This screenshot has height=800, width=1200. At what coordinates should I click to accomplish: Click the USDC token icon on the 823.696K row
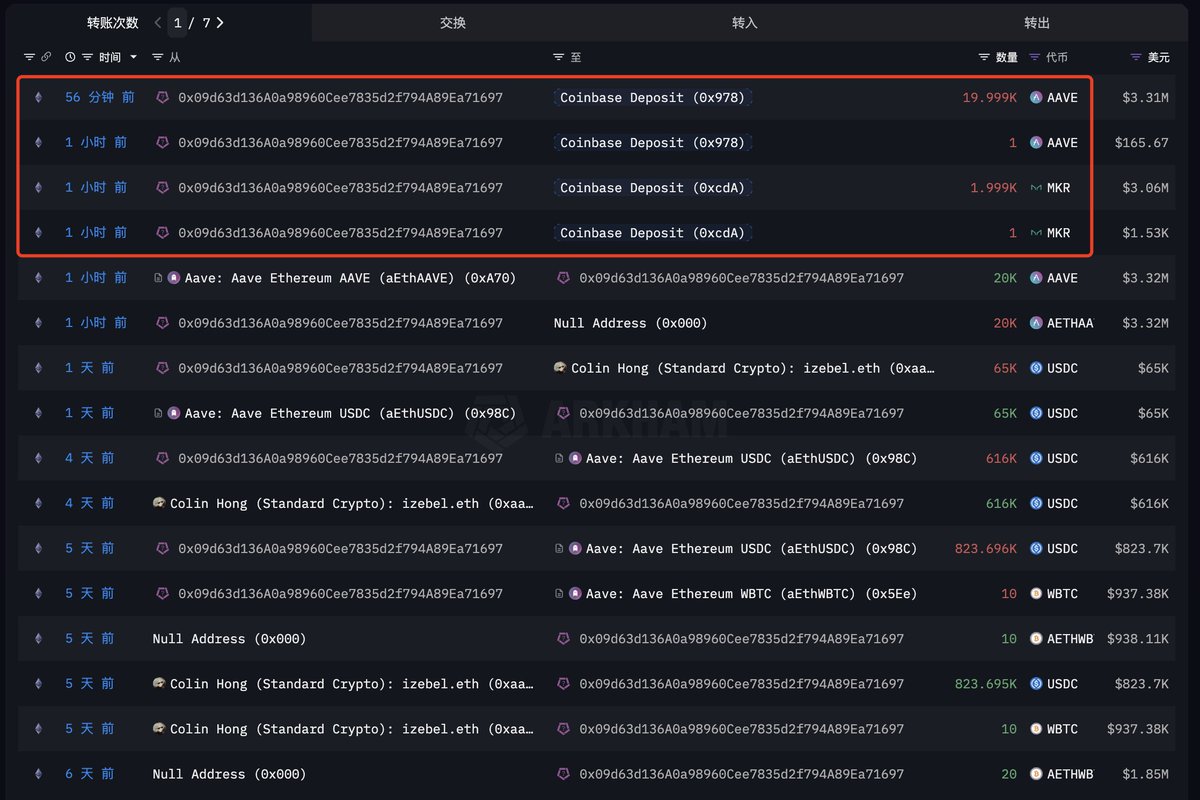coord(1037,548)
